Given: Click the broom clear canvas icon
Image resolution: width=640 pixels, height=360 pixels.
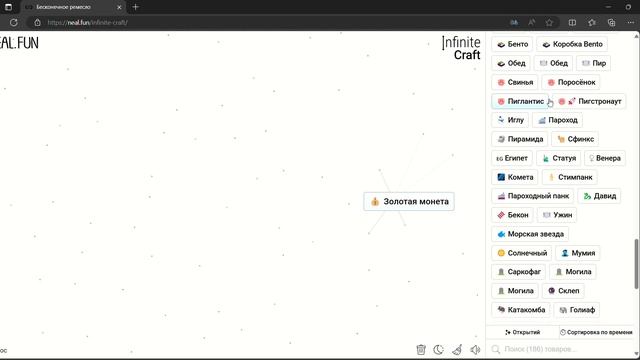Looking at the screenshot, I should pos(457,349).
